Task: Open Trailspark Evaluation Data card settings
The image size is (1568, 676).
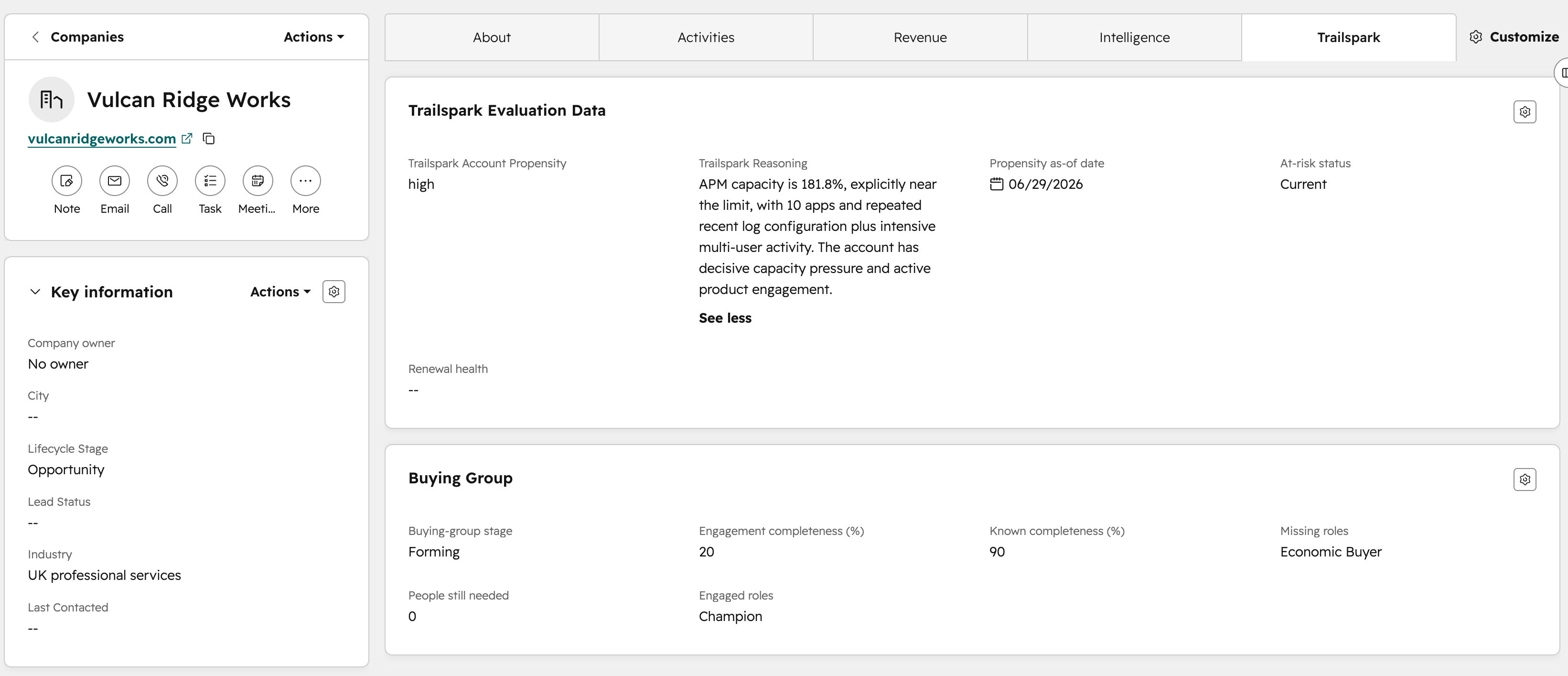Action: click(1524, 112)
